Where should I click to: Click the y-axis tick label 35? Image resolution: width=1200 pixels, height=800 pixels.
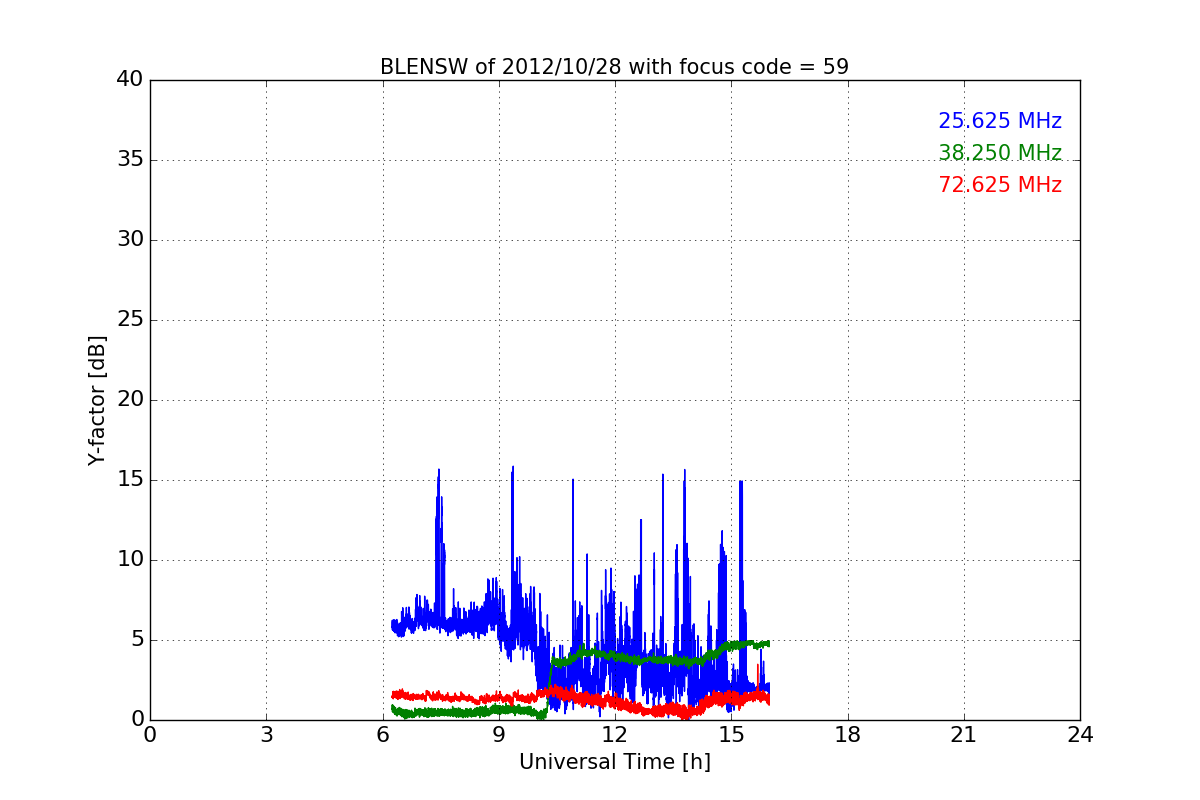[x=130, y=160]
